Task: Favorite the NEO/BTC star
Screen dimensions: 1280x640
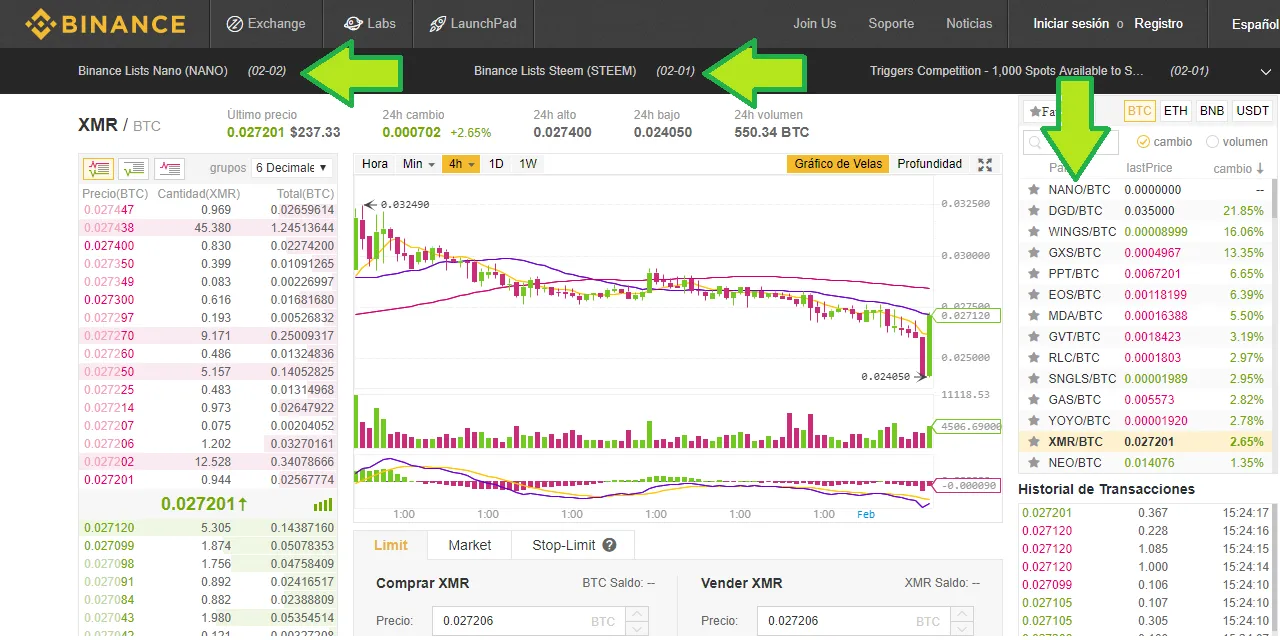Action: coord(1034,462)
